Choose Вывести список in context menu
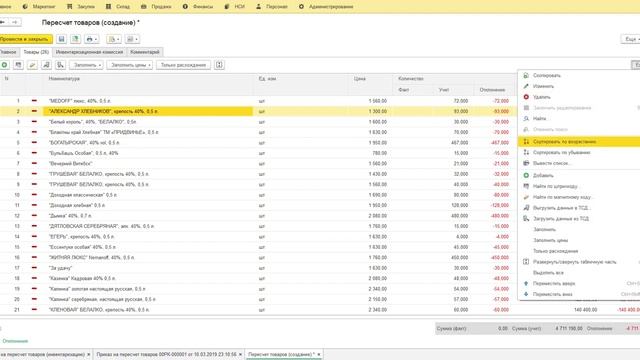This screenshot has width=640, height=360. point(579,163)
